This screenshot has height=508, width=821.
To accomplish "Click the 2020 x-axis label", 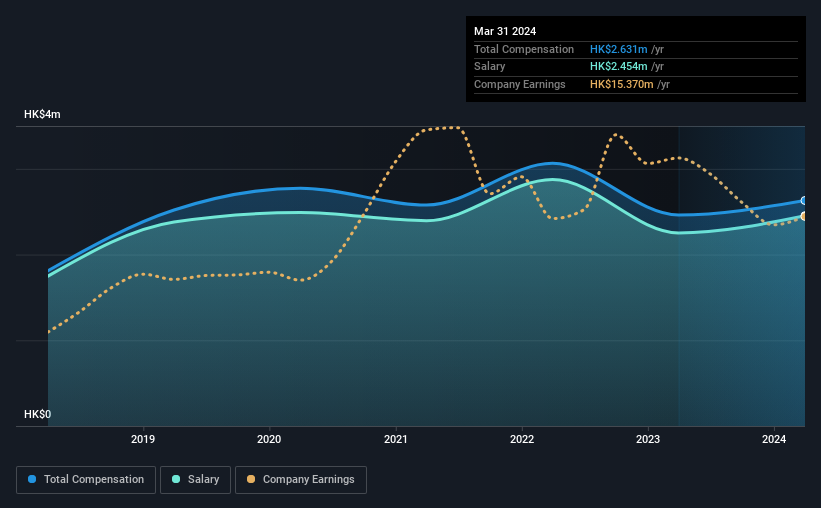I will tap(269, 439).
